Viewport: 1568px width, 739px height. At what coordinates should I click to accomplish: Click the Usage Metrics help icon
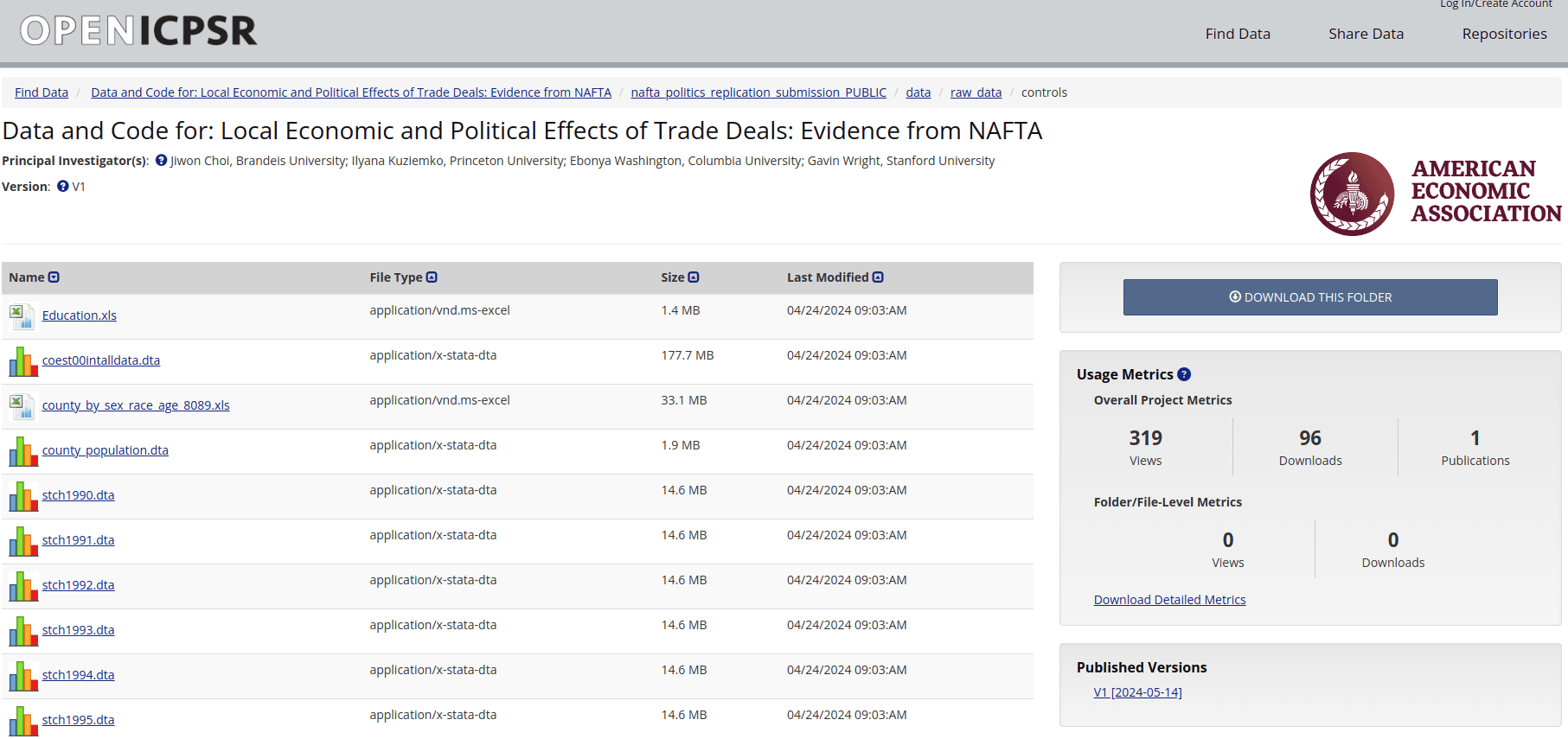click(x=1184, y=374)
